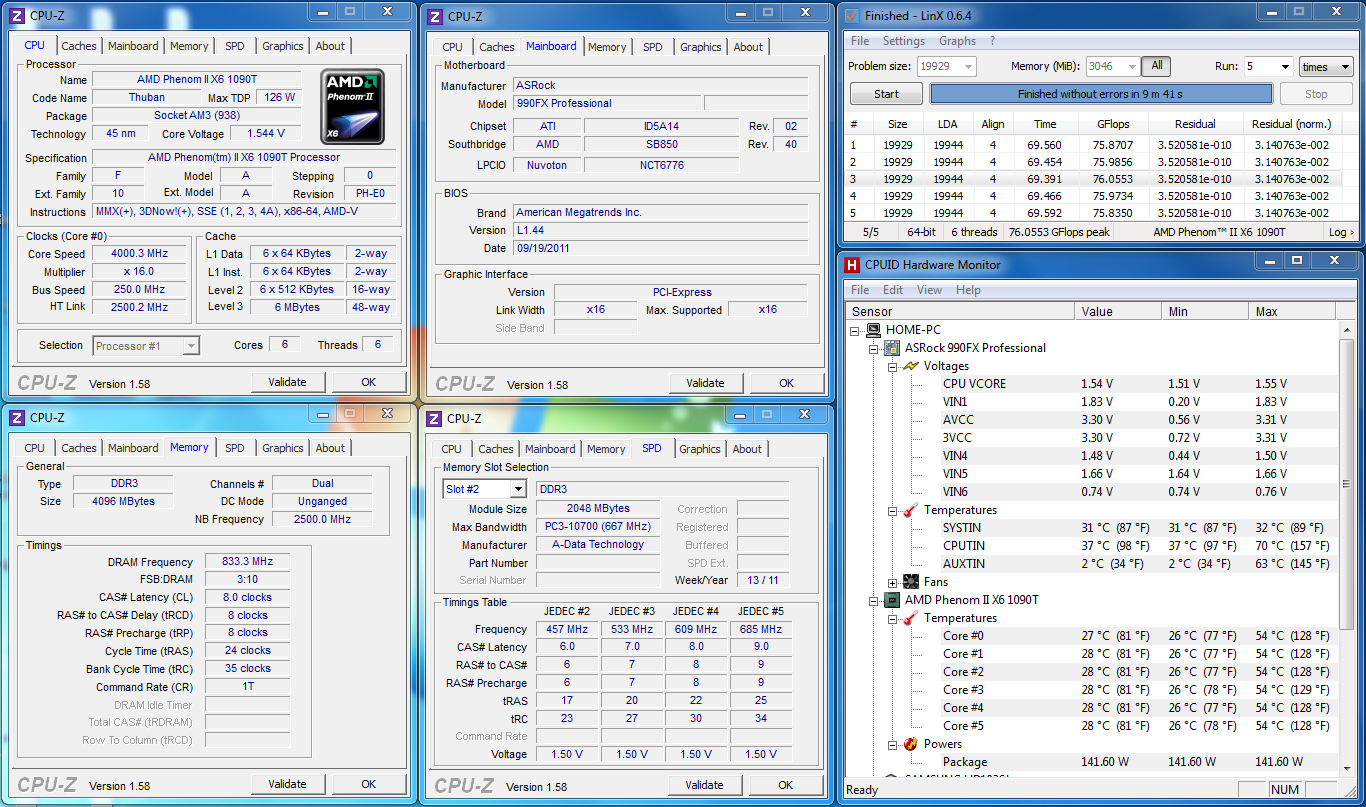This screenshot has width=1366, height=807.
Task: Collapse the Powers node
Action: (892, 744)
